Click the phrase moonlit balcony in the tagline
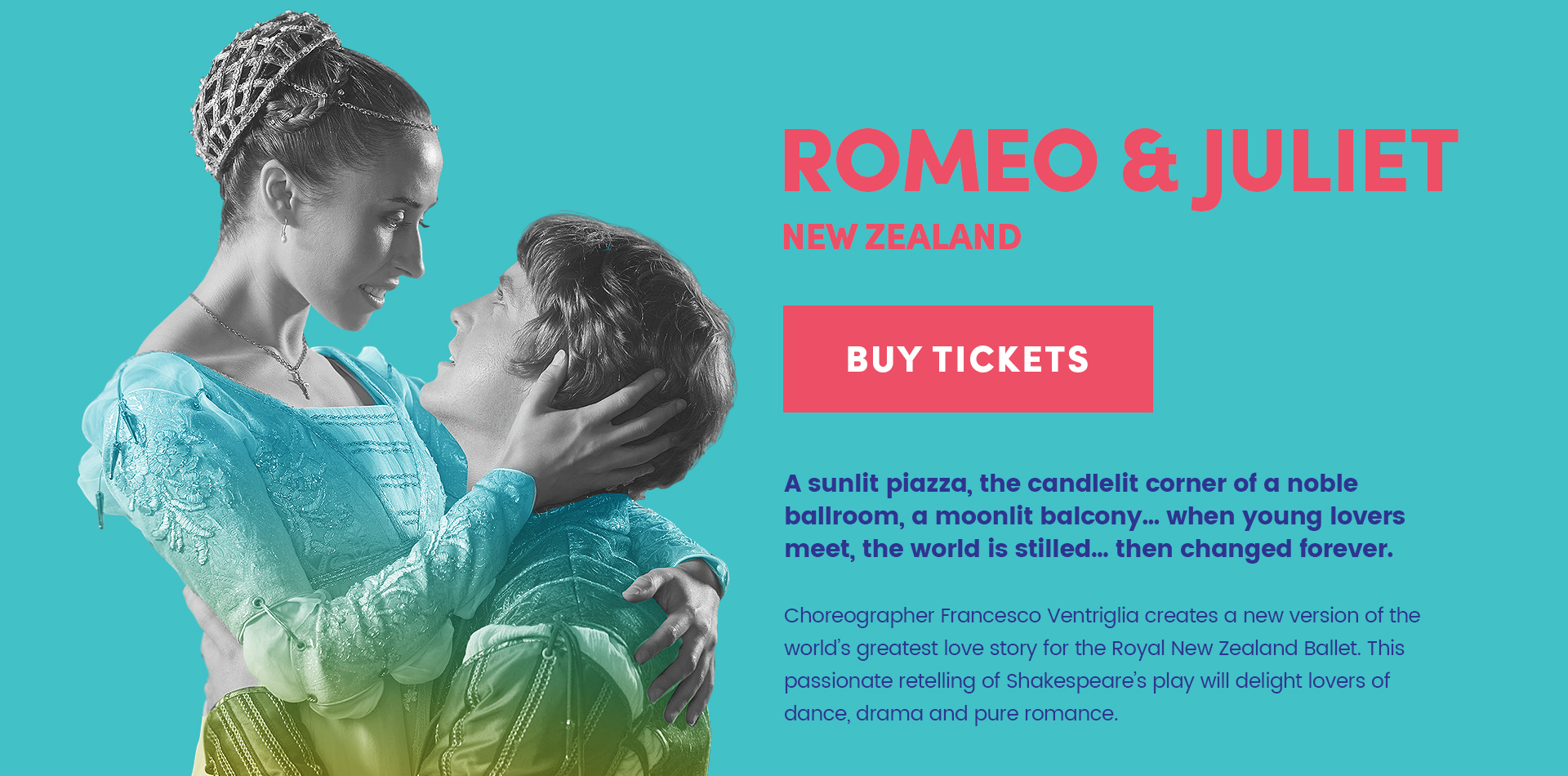Viewport: 1568px width, 776px height. pos(1037,516)
